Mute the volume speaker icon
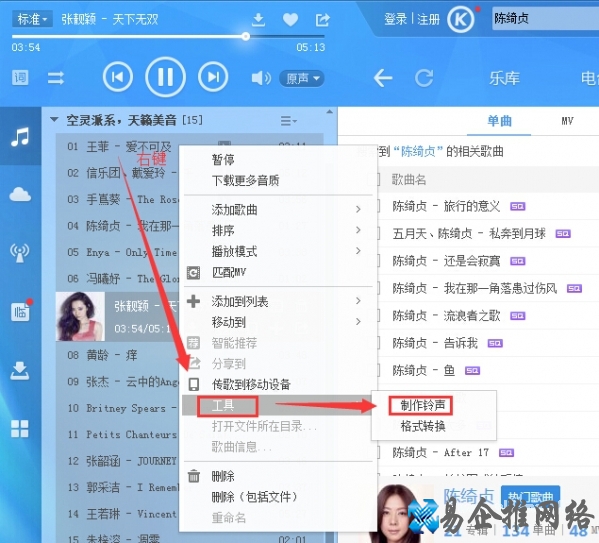599x543 pixels. [261, 78]
